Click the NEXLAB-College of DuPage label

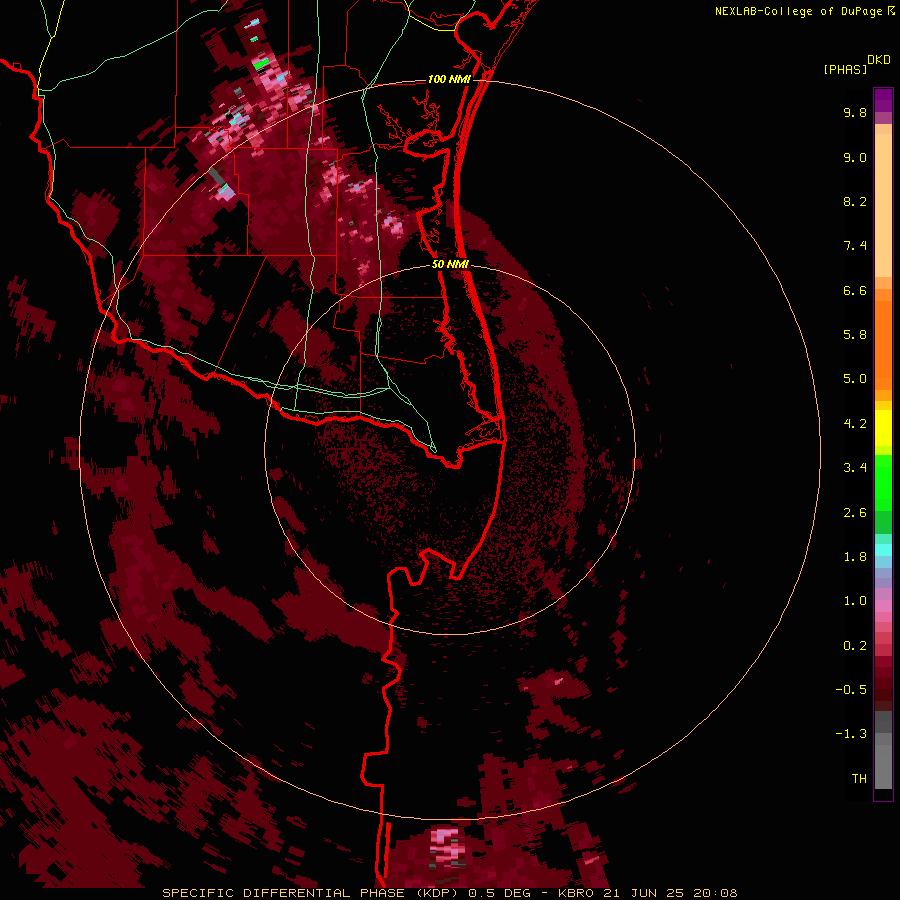click(x=798, y=11)
